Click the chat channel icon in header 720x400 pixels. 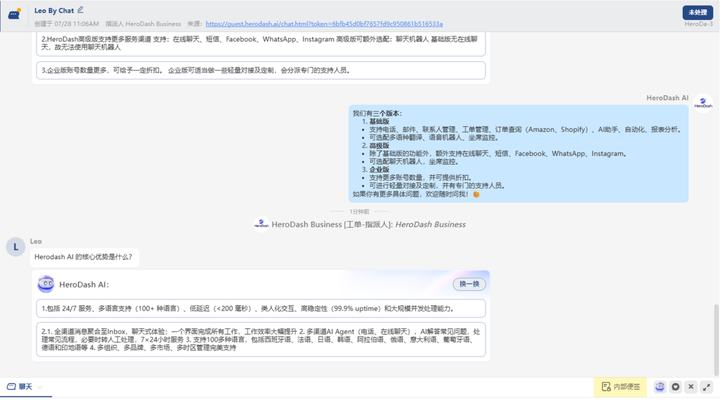point(14,14)
